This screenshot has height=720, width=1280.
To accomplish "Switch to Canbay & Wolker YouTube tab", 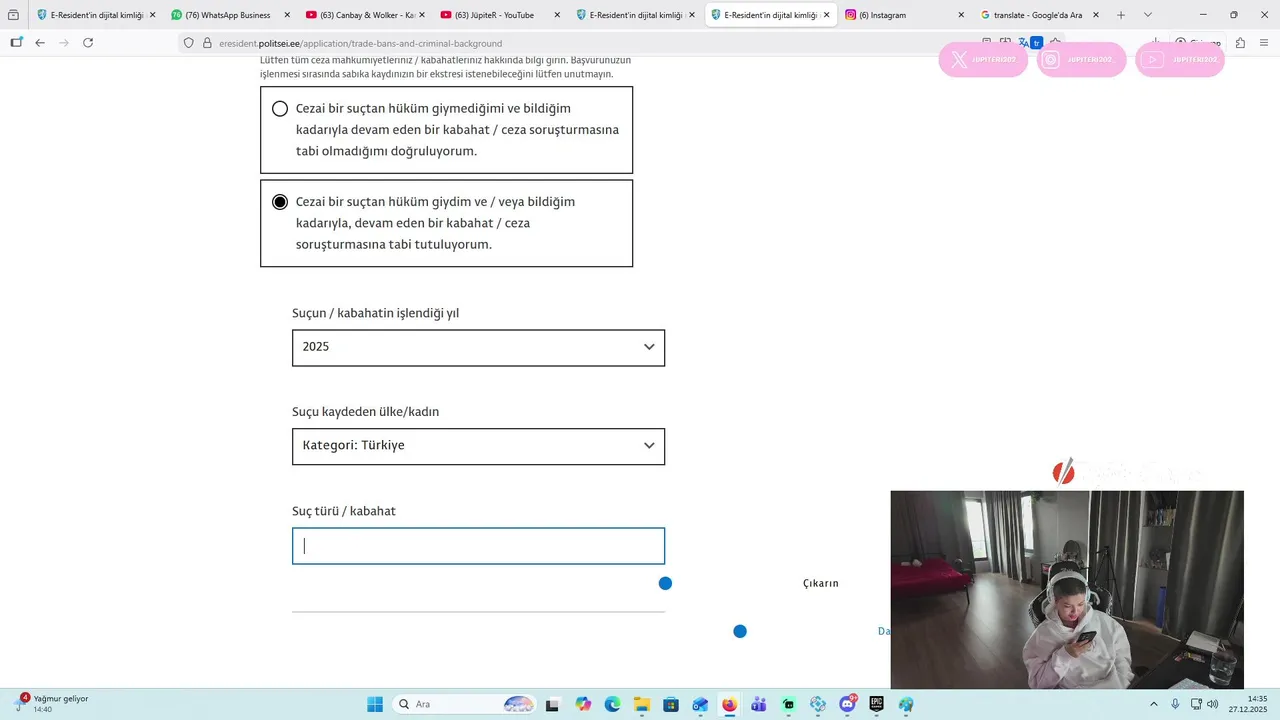I will (365, 15).
